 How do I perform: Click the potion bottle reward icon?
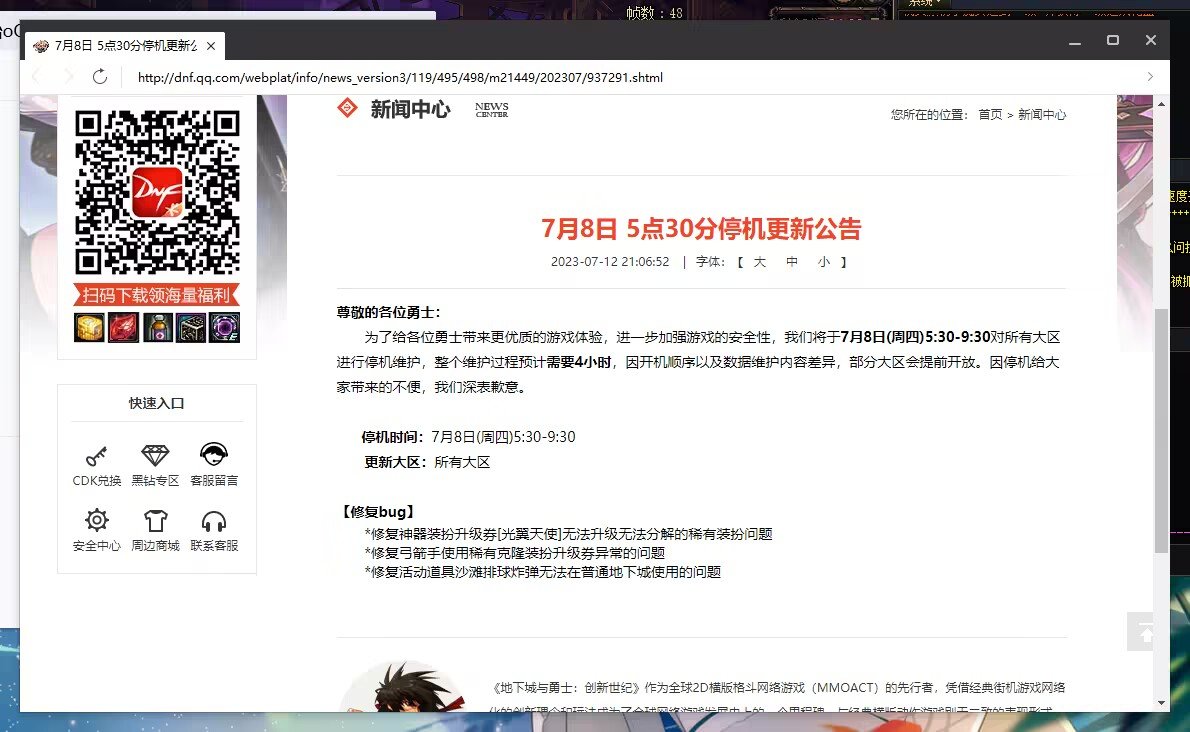[x=157, y=328]
